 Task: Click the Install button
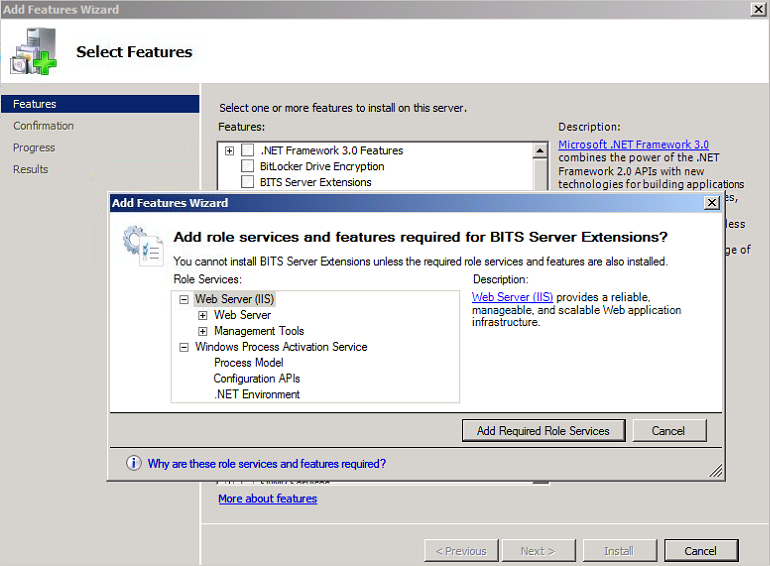pyautogui.click(x=620, y=551)
